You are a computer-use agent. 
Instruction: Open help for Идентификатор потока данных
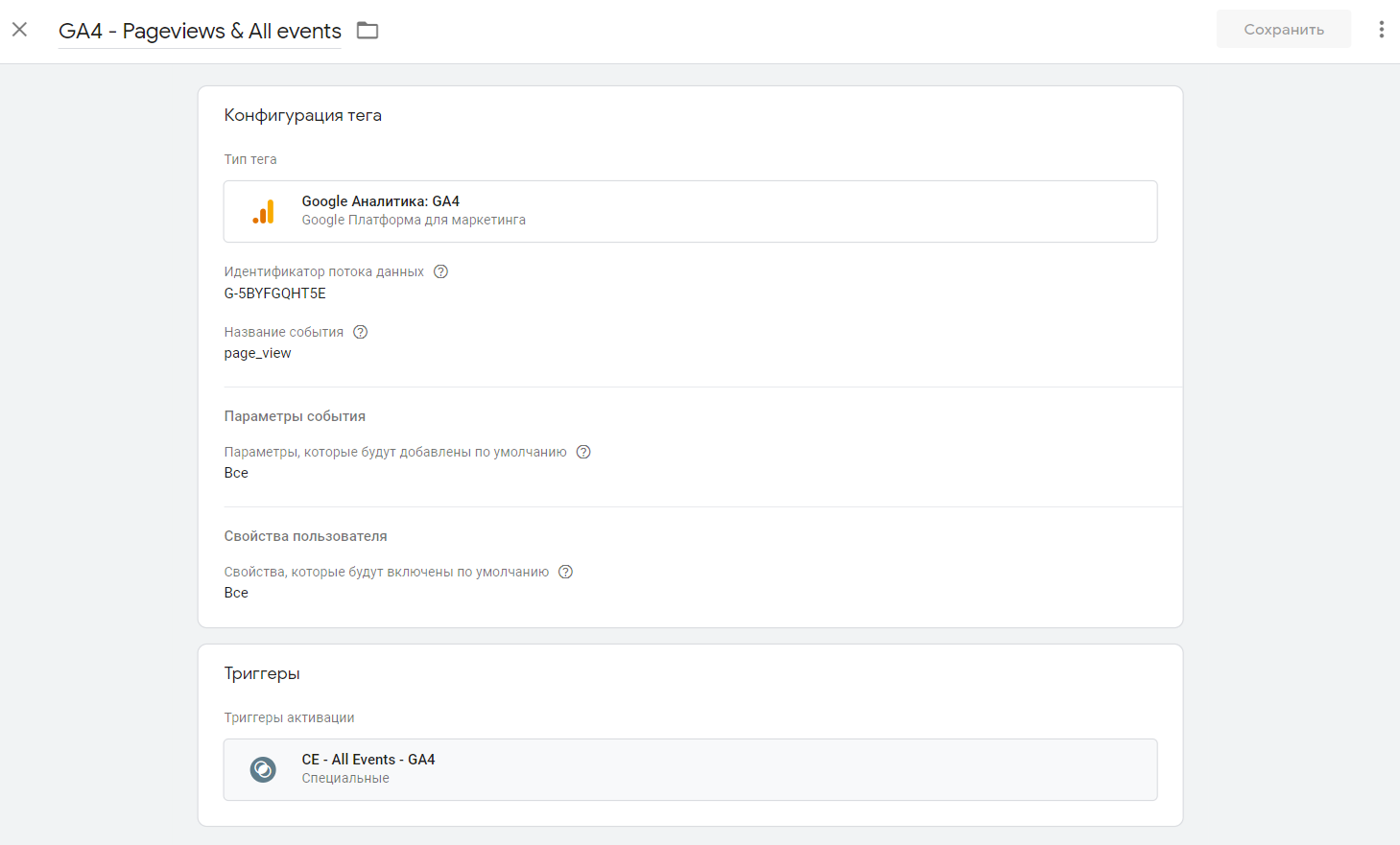click(440, 271)
